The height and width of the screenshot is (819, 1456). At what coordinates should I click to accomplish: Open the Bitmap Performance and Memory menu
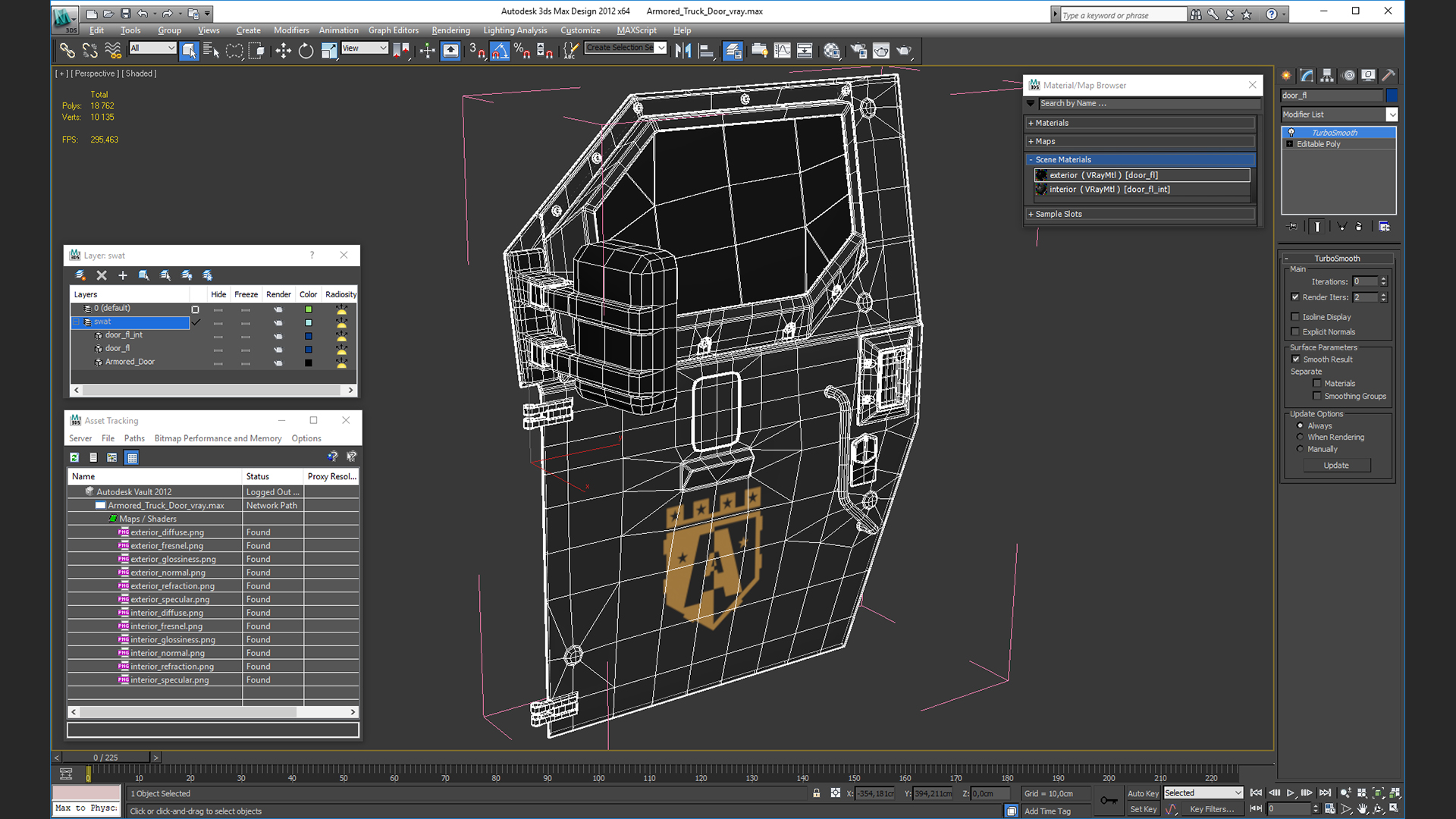coord(218,438)
